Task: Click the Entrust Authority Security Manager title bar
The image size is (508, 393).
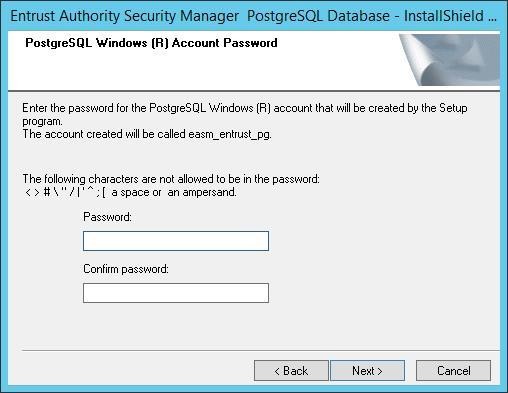Action: coord(253,16)
